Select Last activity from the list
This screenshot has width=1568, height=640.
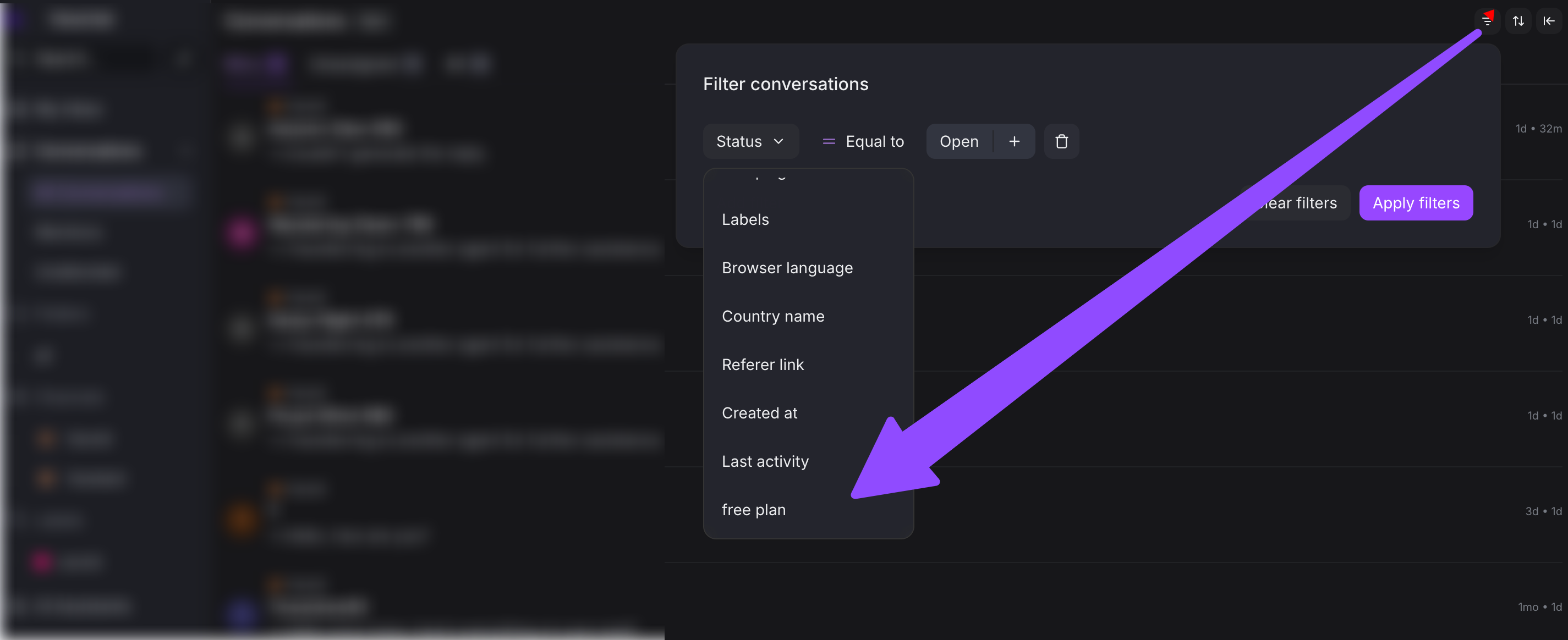click(x=765, y=462)
